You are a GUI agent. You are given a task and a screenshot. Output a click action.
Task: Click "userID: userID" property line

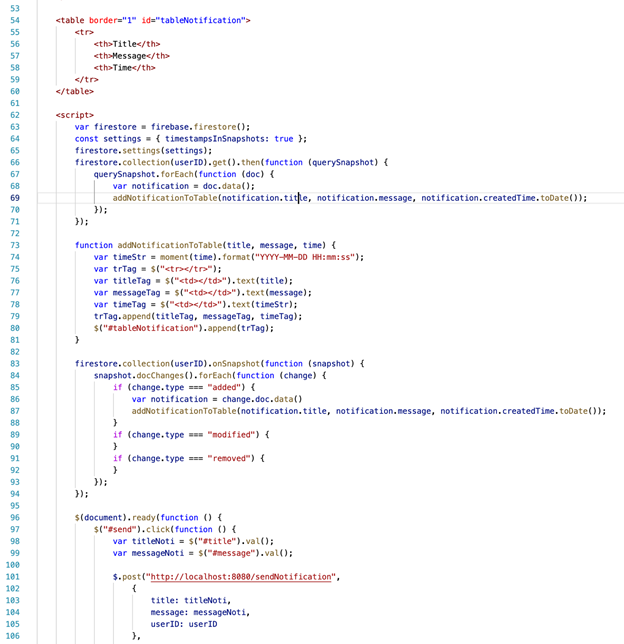(x=184, y=624)
